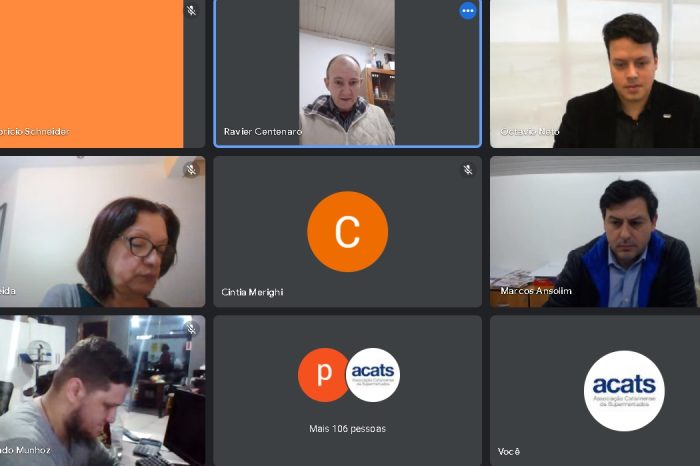Click muted mic icon on Cintia Merighi tile

click(467, 170)
